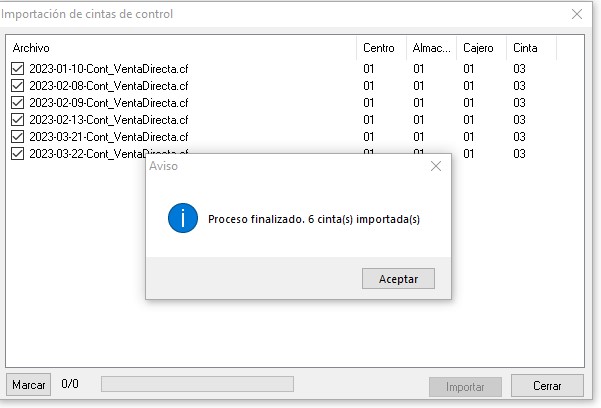Click the Almac... column header
This screenshot has width=601, height=408.
pyautogui.click(x=432, y=48)
